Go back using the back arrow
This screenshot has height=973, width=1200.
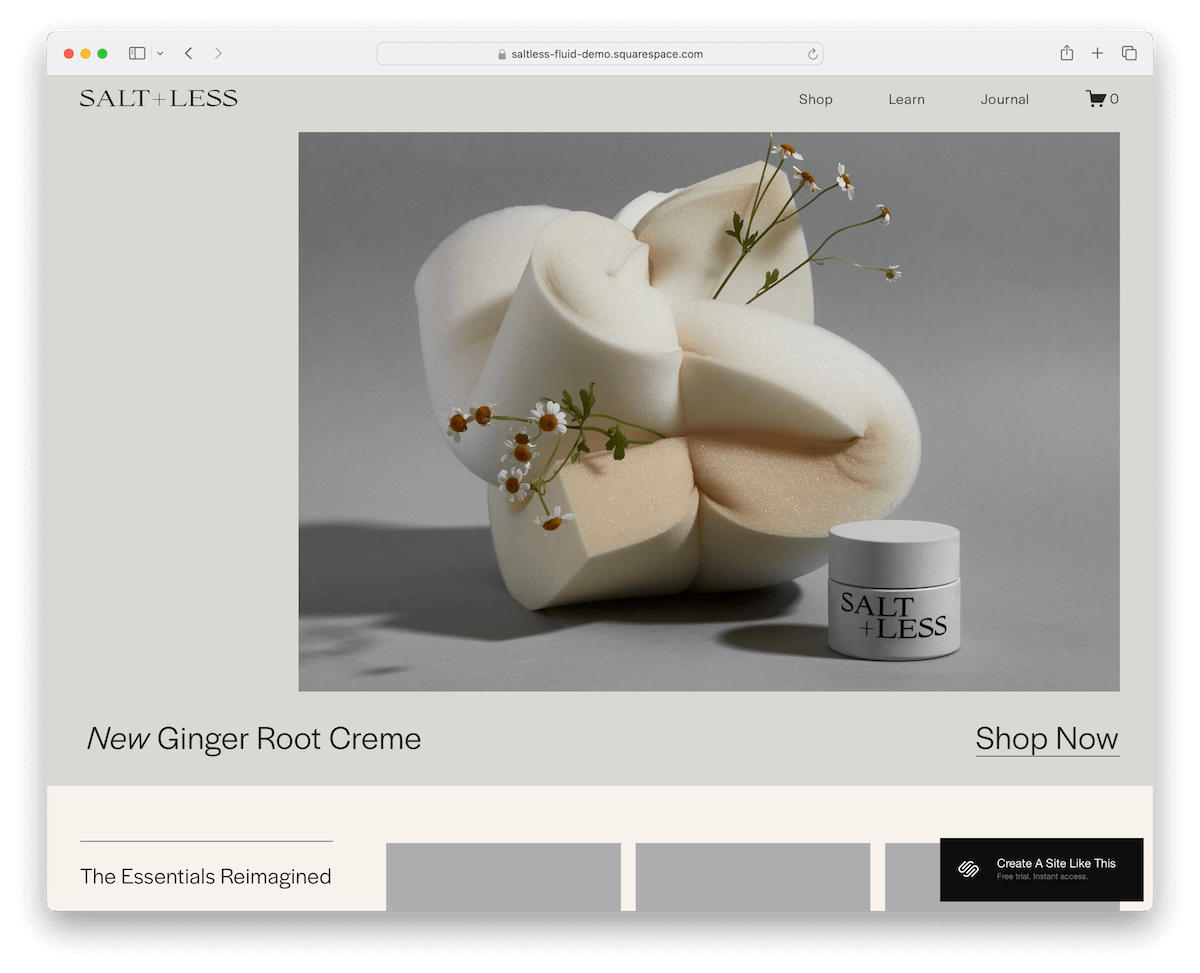pos(188,53)
